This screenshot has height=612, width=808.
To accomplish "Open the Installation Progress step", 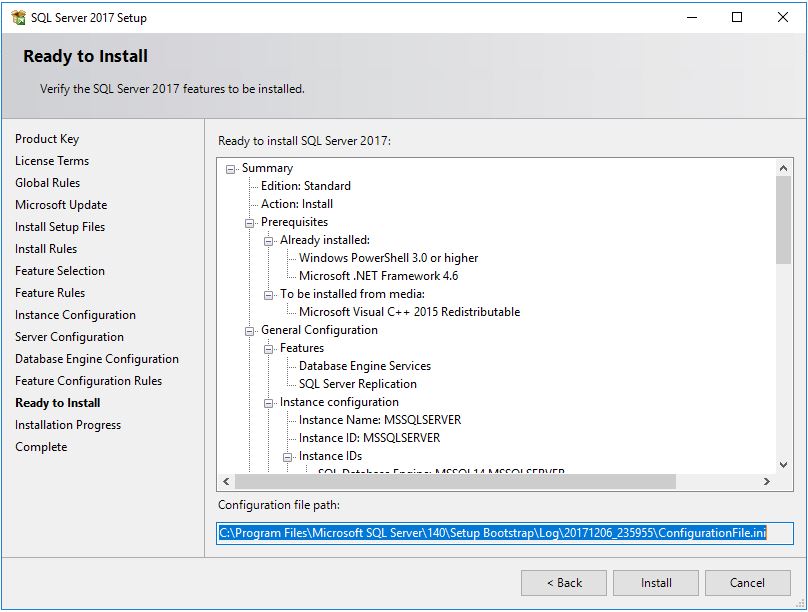I will [x=68, y=424].
